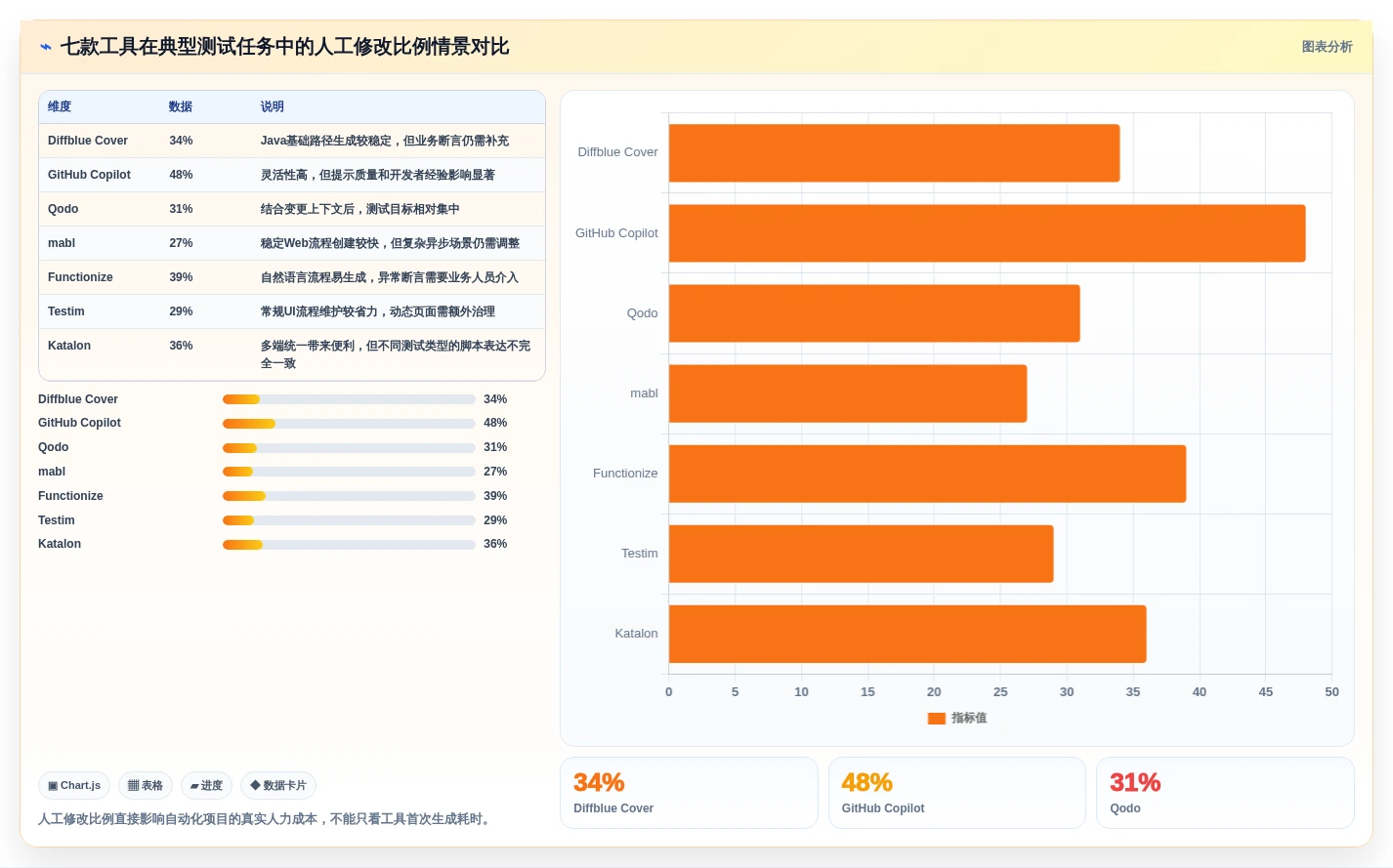Viewport: 1393px width, 868px height.
Task: Click the Testim progress bar
Action: [x=349, y=520]
